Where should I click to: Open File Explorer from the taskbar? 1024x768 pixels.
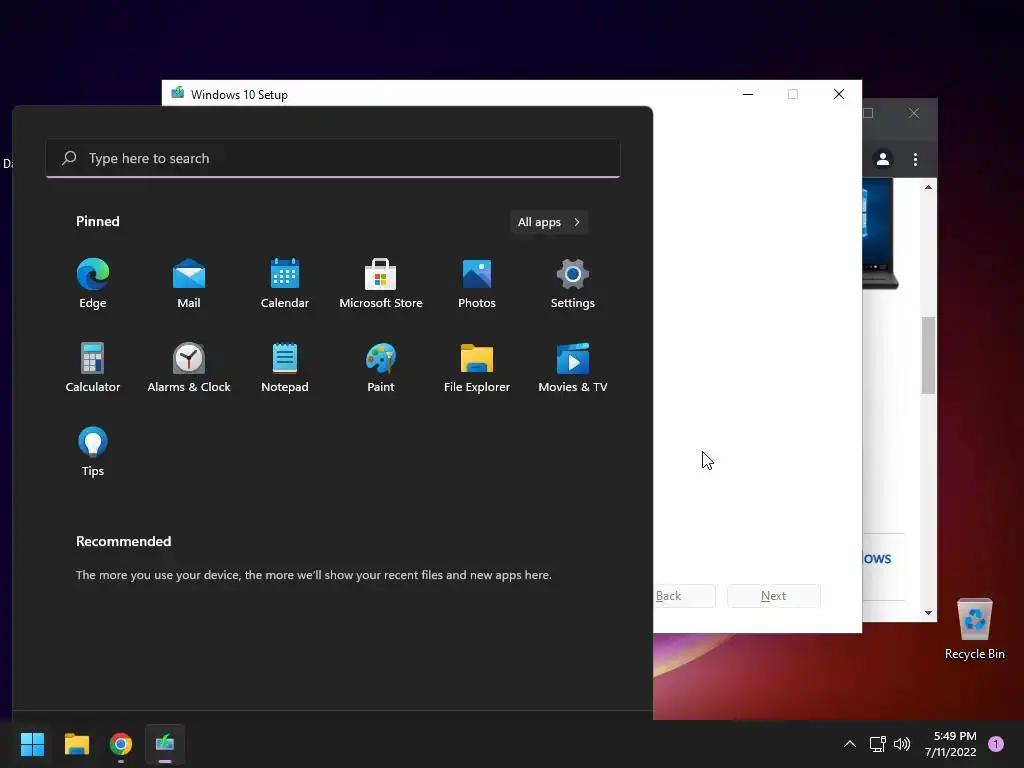(x=76, y=744)
